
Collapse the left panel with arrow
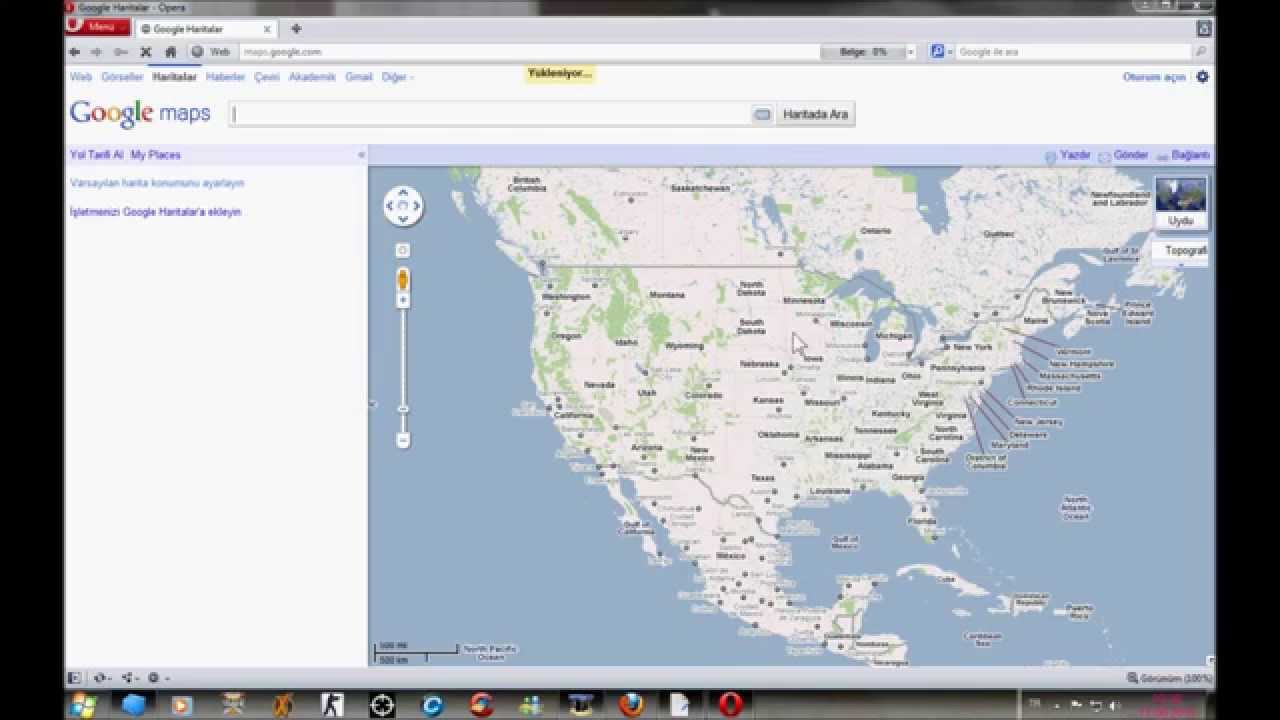tap(361, 155)
